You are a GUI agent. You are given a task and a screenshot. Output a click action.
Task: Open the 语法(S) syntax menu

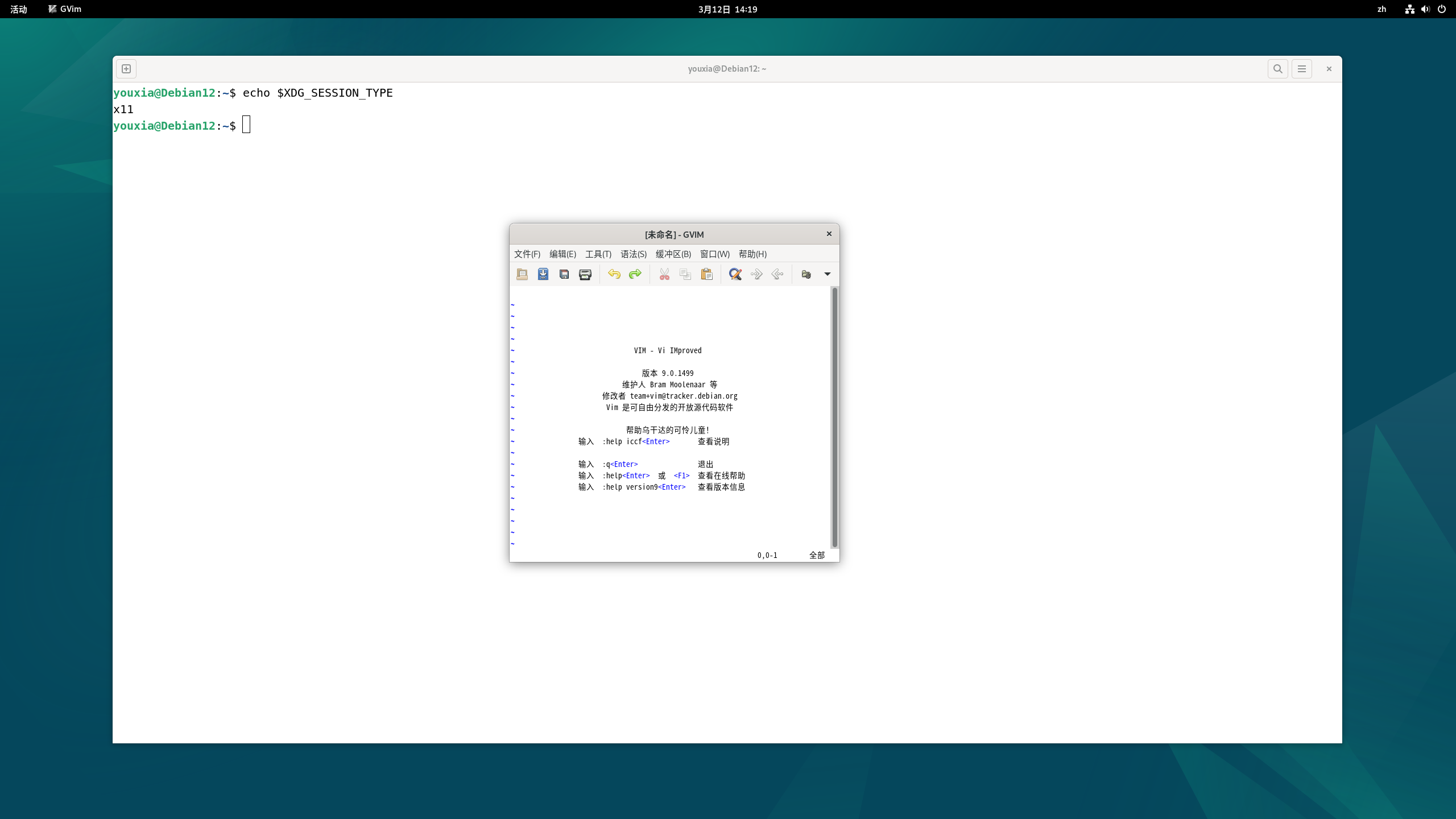(632, 254)
